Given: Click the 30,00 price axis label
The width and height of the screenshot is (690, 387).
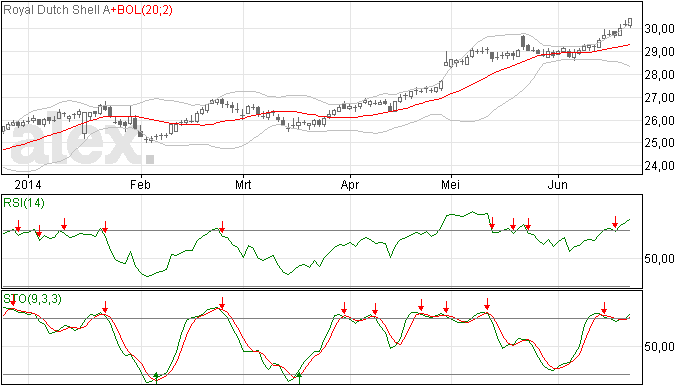Looking at the screenshot, I should [x=660, y=29].
